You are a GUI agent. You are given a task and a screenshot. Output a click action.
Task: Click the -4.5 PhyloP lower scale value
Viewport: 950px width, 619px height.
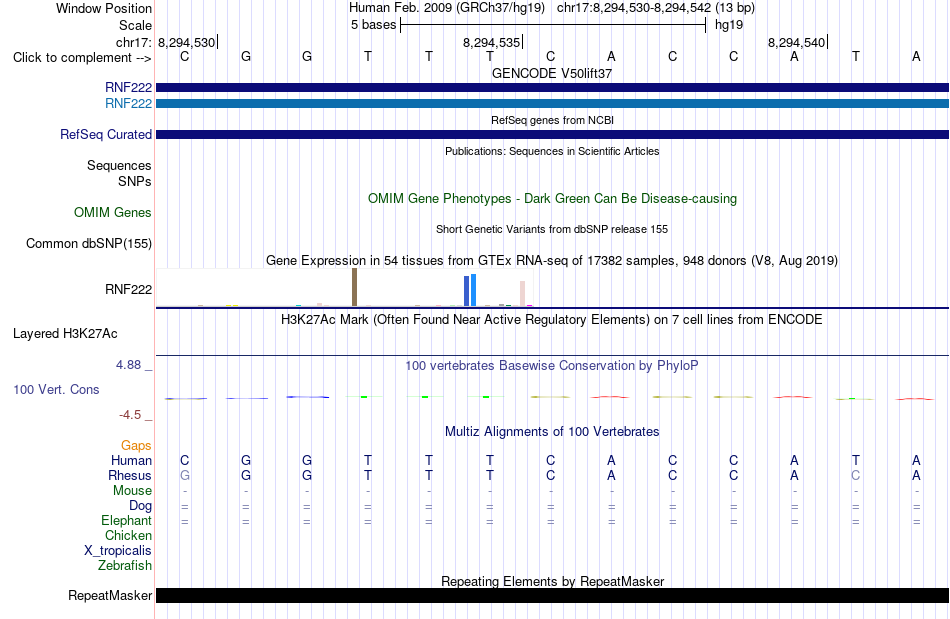point(130,415)
